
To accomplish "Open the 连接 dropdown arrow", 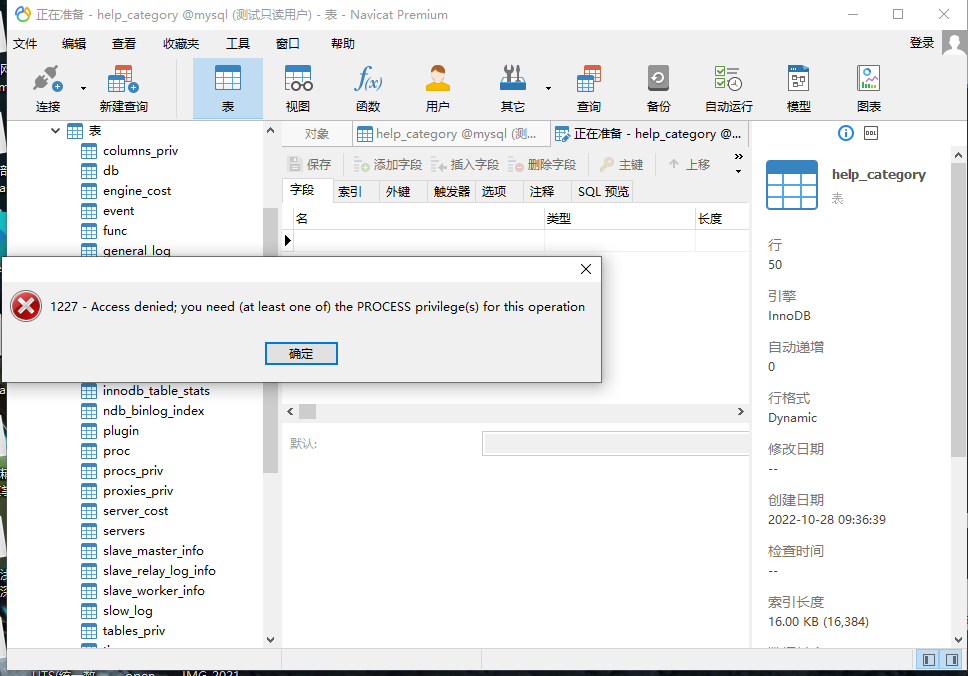I will pos(83,88).
